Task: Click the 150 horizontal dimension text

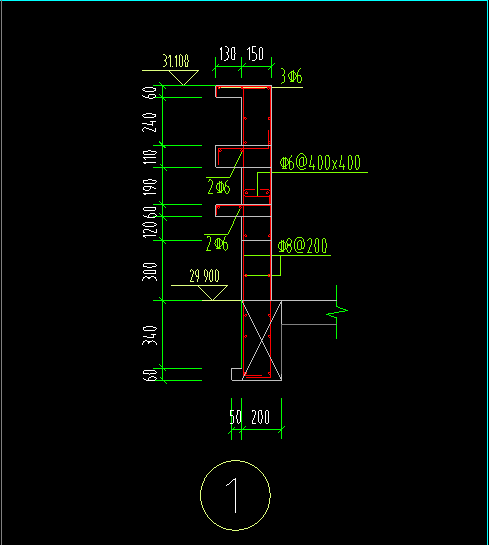Action: tap(255, 54)
